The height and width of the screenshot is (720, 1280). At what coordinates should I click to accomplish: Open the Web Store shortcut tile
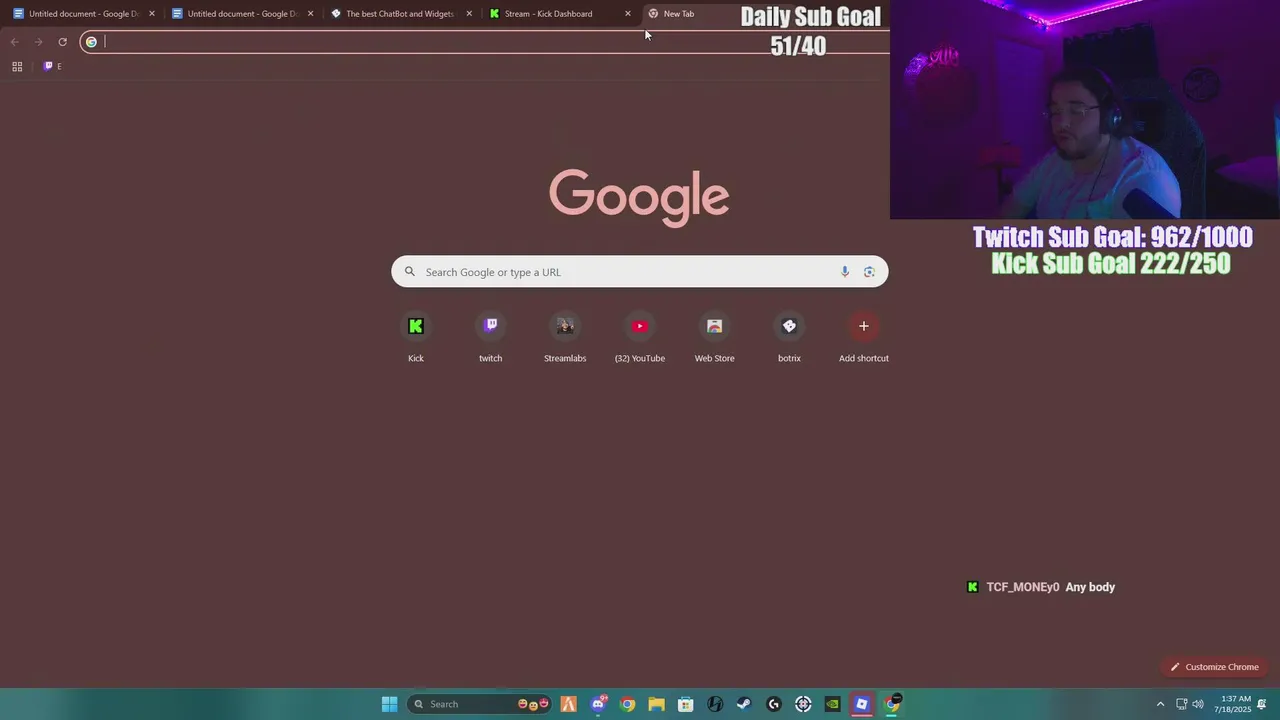point(714,338)
